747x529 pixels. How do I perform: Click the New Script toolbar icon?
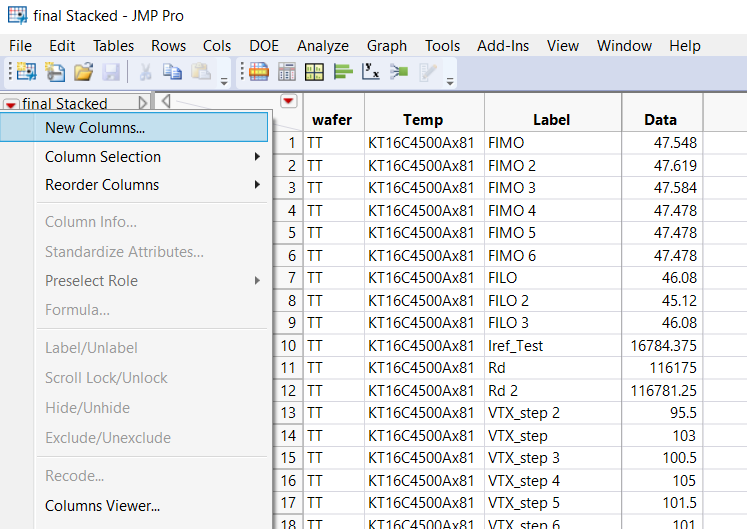click(54, 72)
